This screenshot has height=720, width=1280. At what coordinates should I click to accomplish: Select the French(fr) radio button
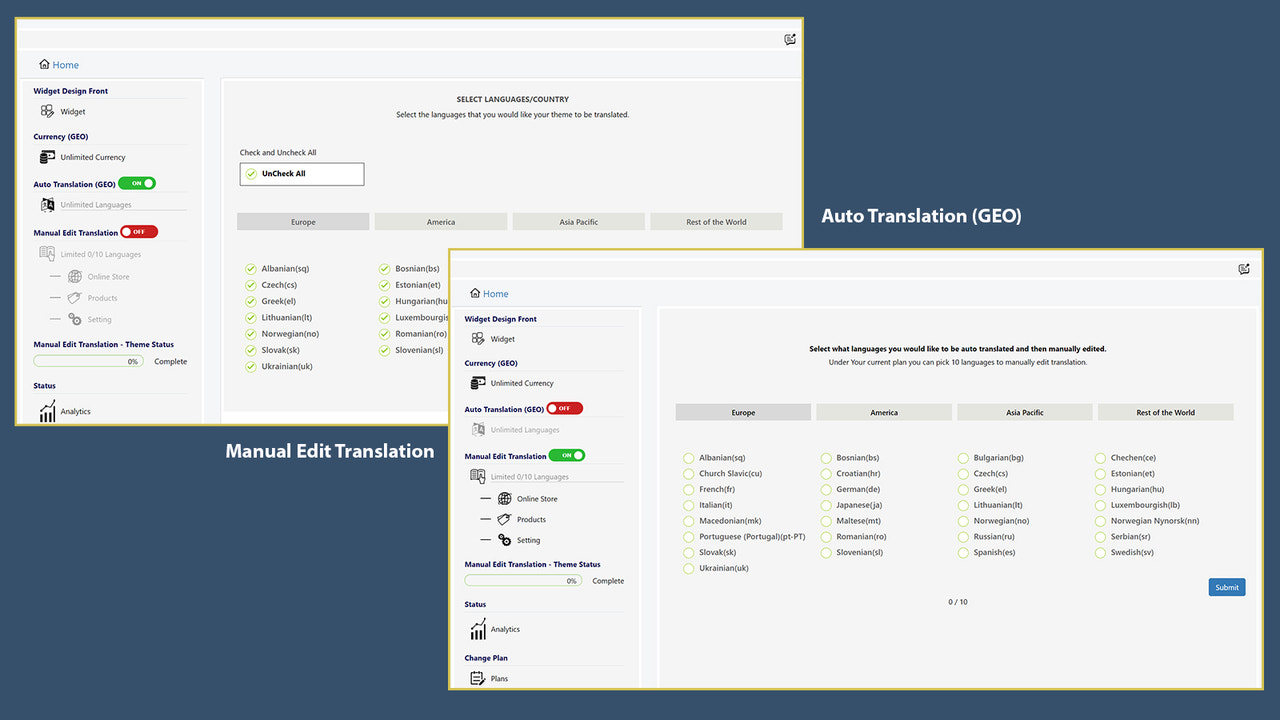[x=687, y=489]
